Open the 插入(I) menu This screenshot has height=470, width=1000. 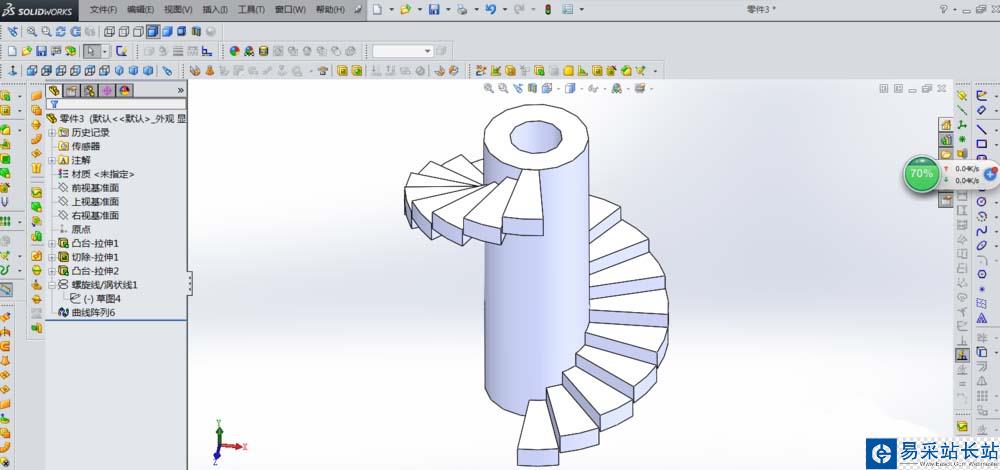215,10
